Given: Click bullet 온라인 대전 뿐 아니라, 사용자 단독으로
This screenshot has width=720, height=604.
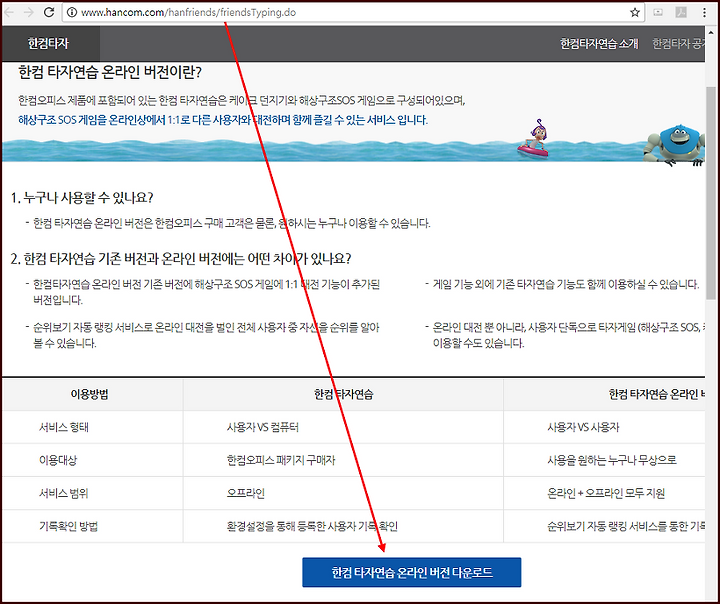Looking at the screenshot, I should (568, 335).
